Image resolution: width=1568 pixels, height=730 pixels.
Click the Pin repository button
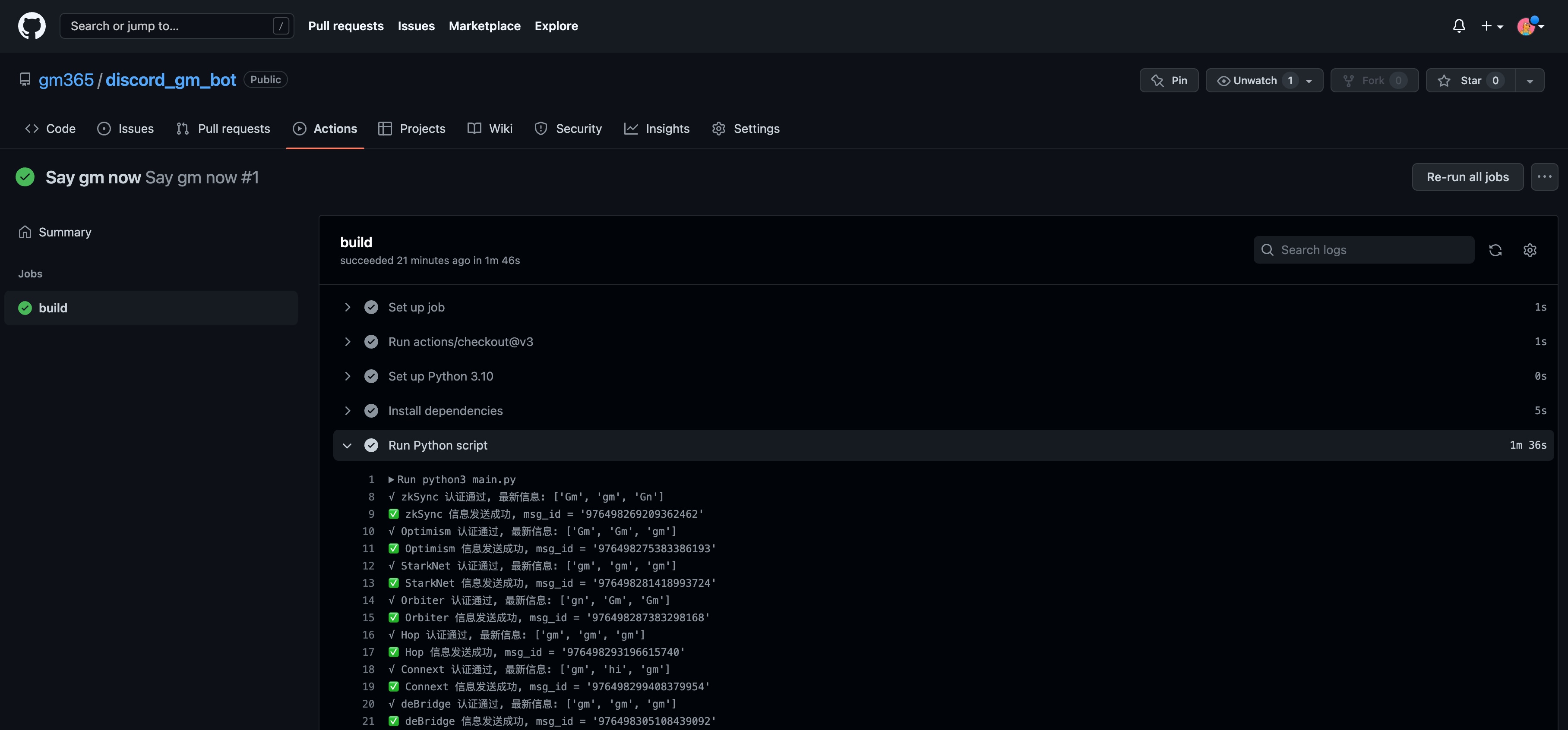(x=1169, y=80)
